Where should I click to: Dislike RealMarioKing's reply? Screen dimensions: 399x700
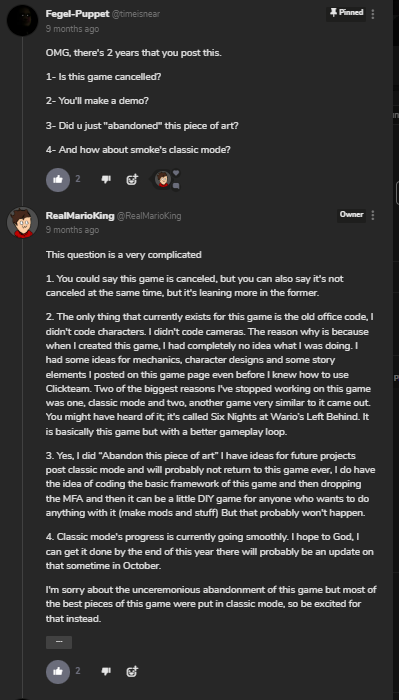106,671
